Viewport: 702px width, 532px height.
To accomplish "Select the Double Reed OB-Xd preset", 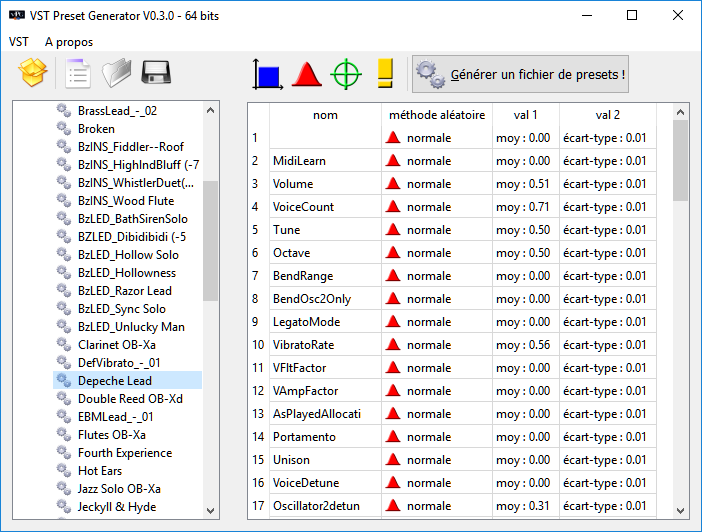I will [130, 399].
